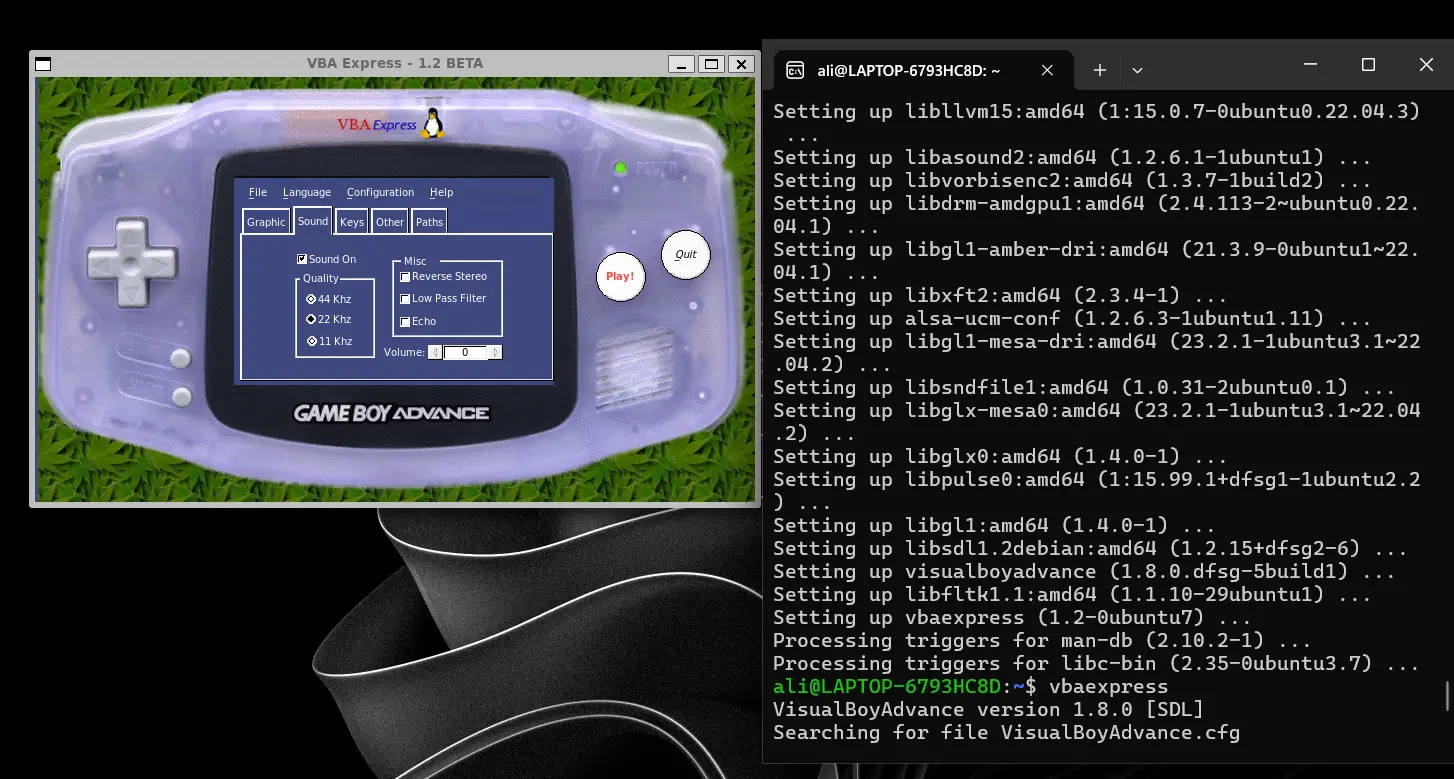Click the VBA Express window menu icon
This screenshot has width=1454, height=779.
point(43,64)
